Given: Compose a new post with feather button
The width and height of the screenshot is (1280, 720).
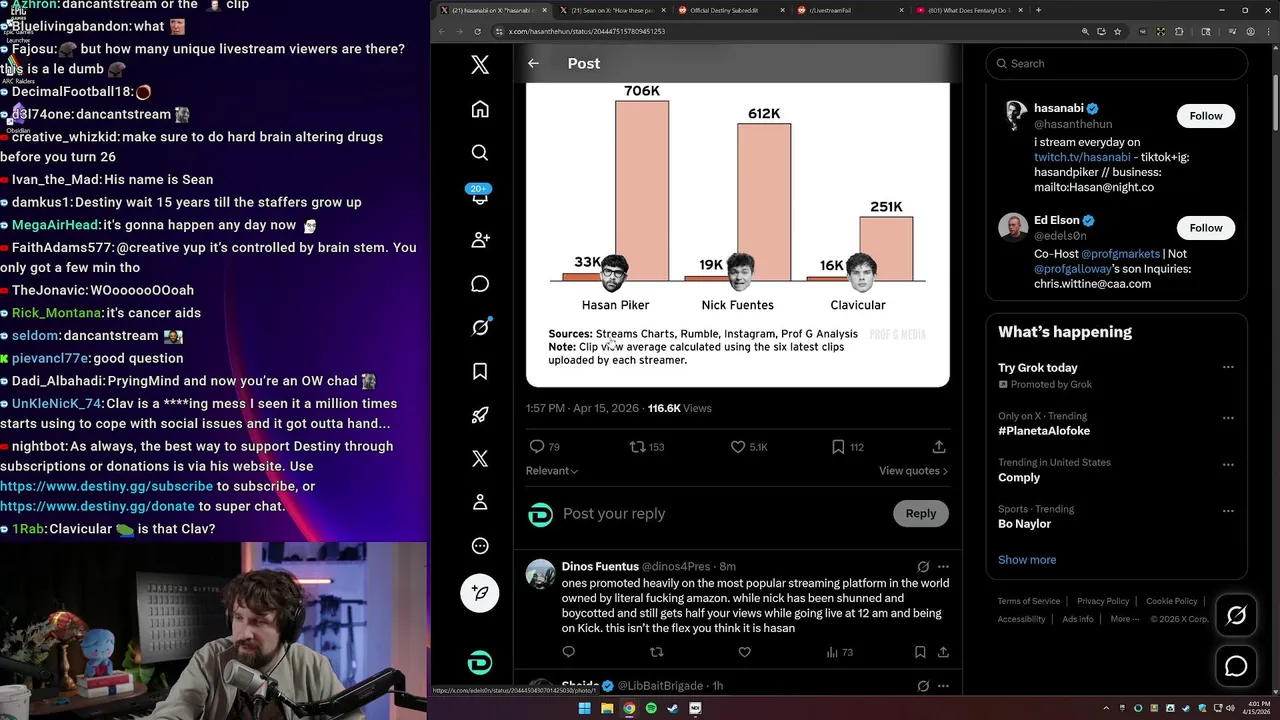Looking at the screenshot, I should coord(480,593).
